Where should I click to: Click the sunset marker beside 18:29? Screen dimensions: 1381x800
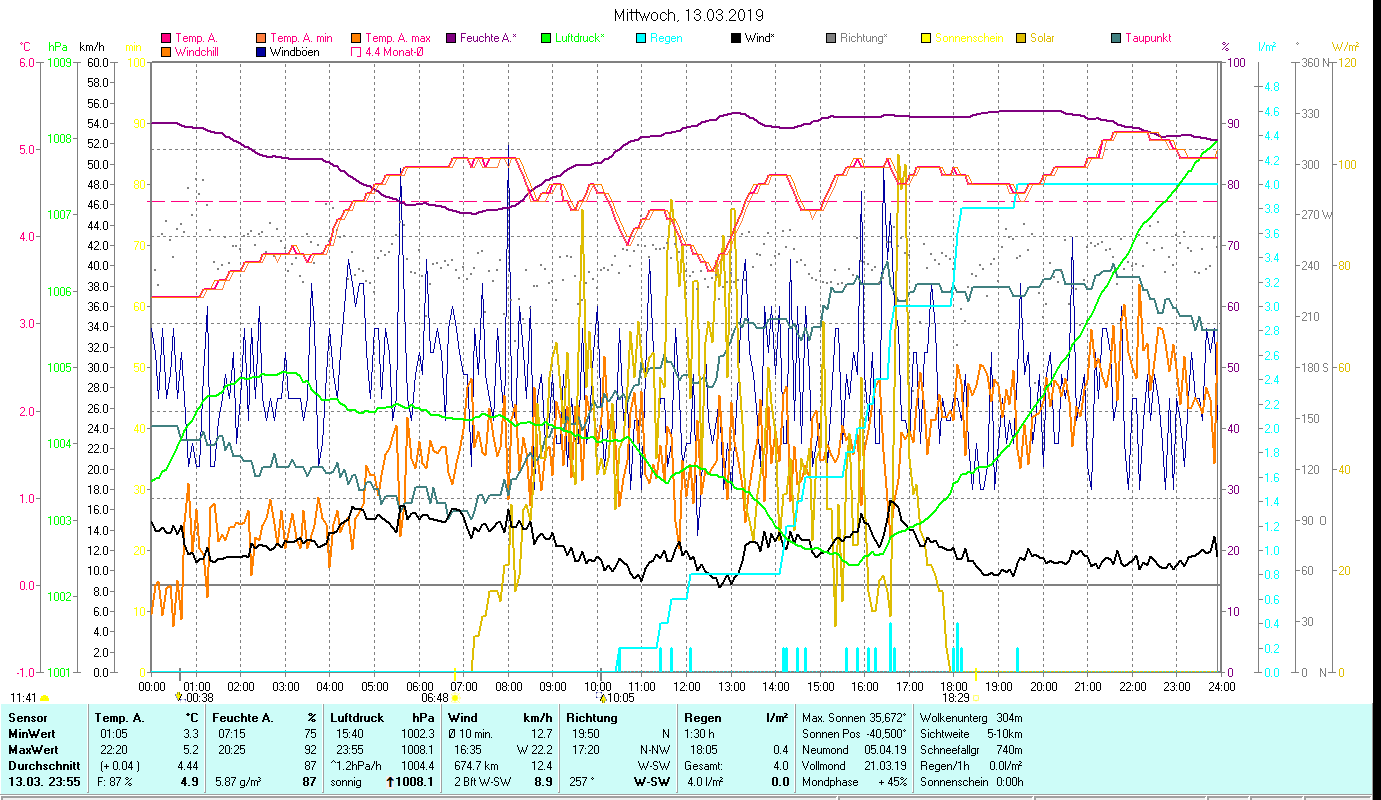pyautogui.click(x=977, y=698)
